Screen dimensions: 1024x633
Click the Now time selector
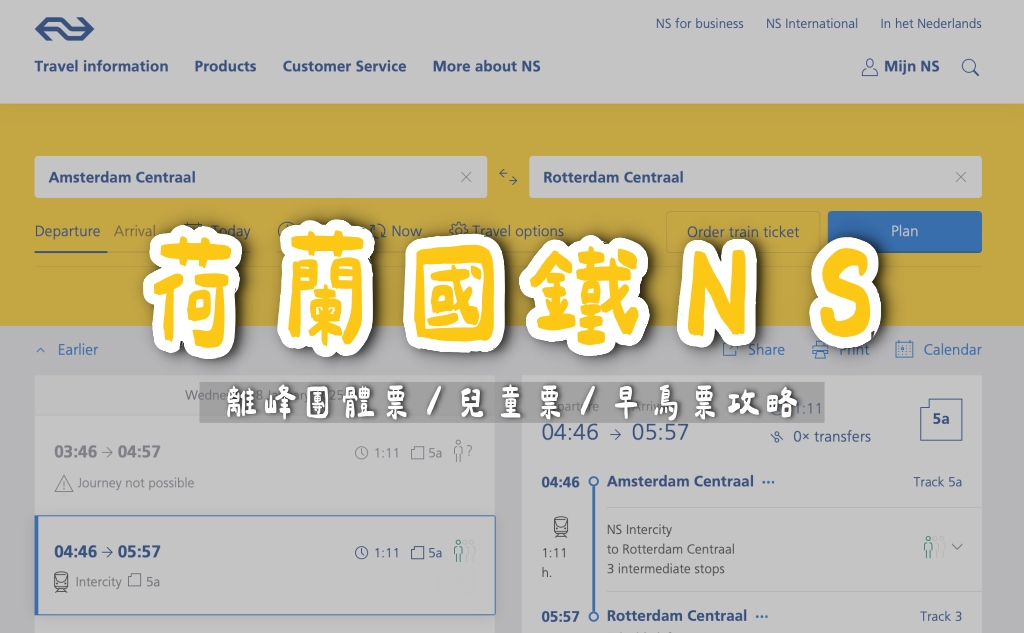tap(406, 231)
